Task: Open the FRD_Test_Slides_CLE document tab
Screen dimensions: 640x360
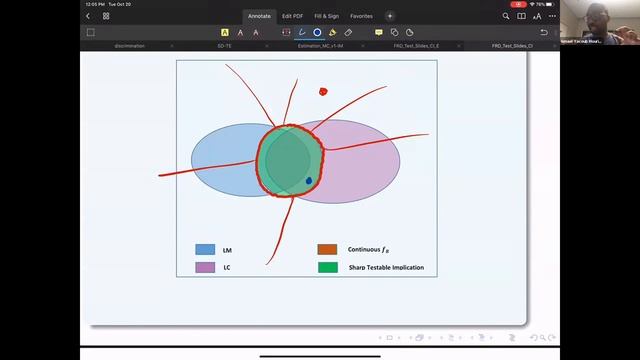Action: click(416, 46)
